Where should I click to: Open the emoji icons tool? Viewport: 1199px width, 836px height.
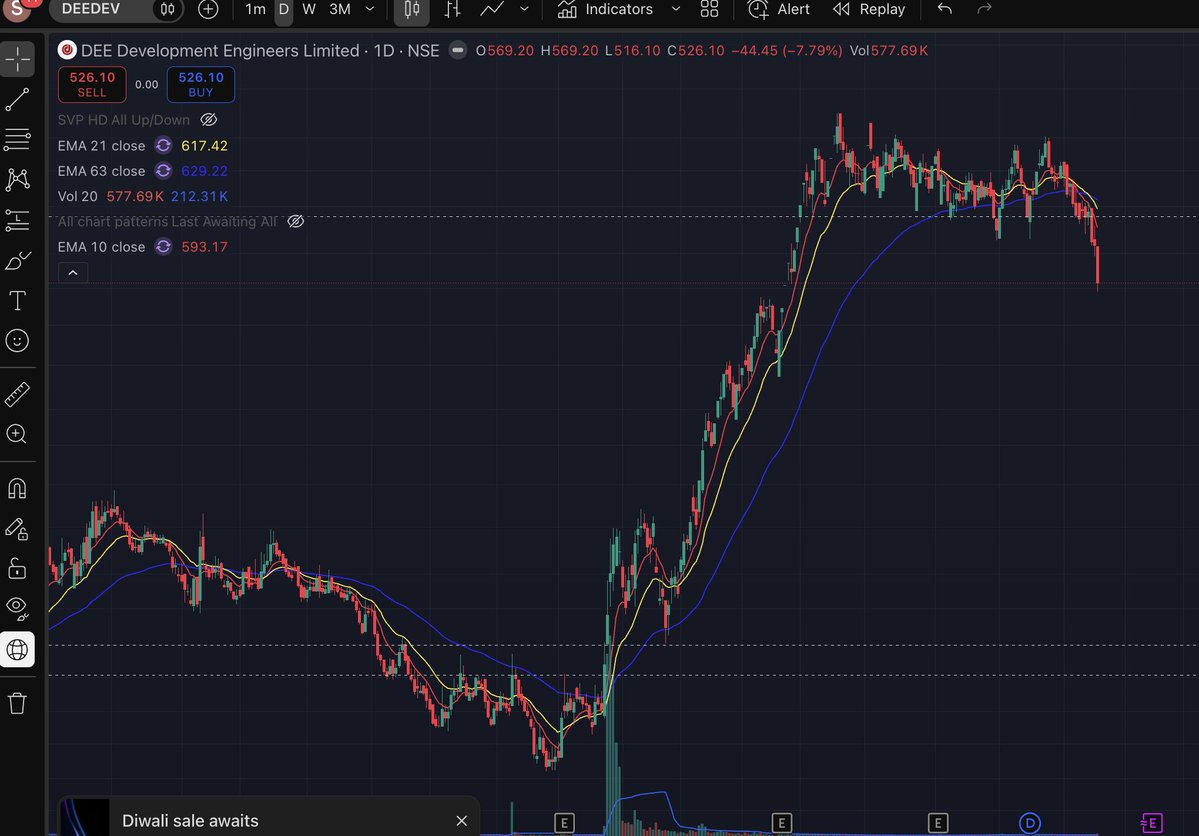point(18,340)
